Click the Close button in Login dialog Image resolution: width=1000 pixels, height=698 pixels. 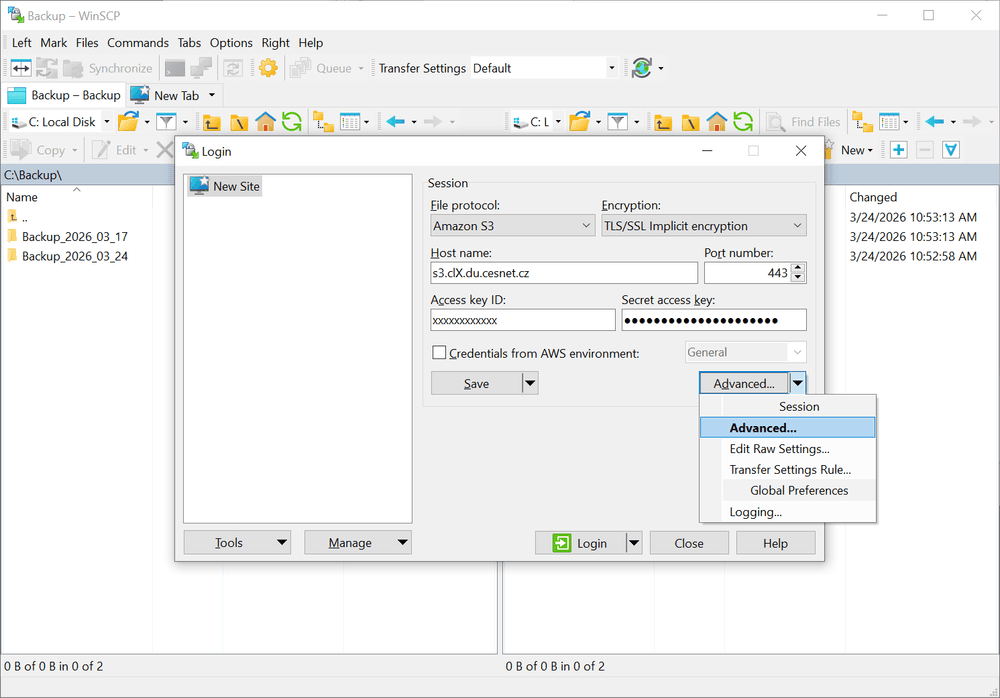[689, 543]
